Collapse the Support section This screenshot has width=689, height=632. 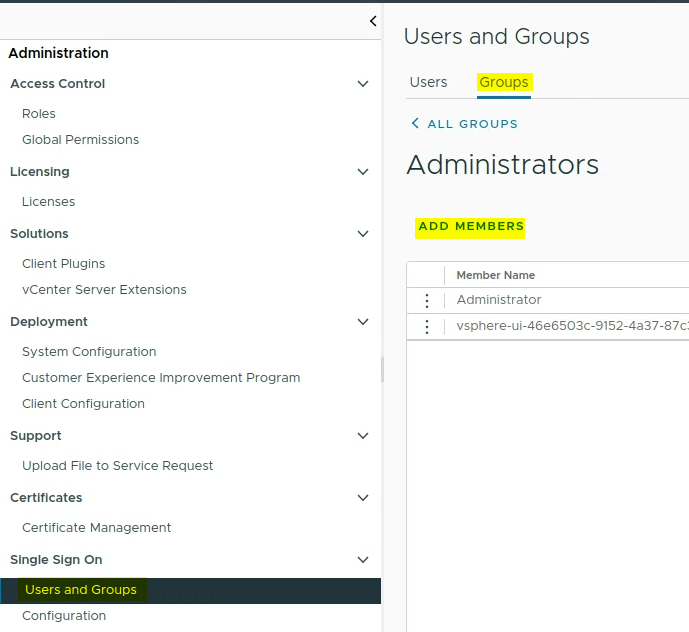[363, 436]
